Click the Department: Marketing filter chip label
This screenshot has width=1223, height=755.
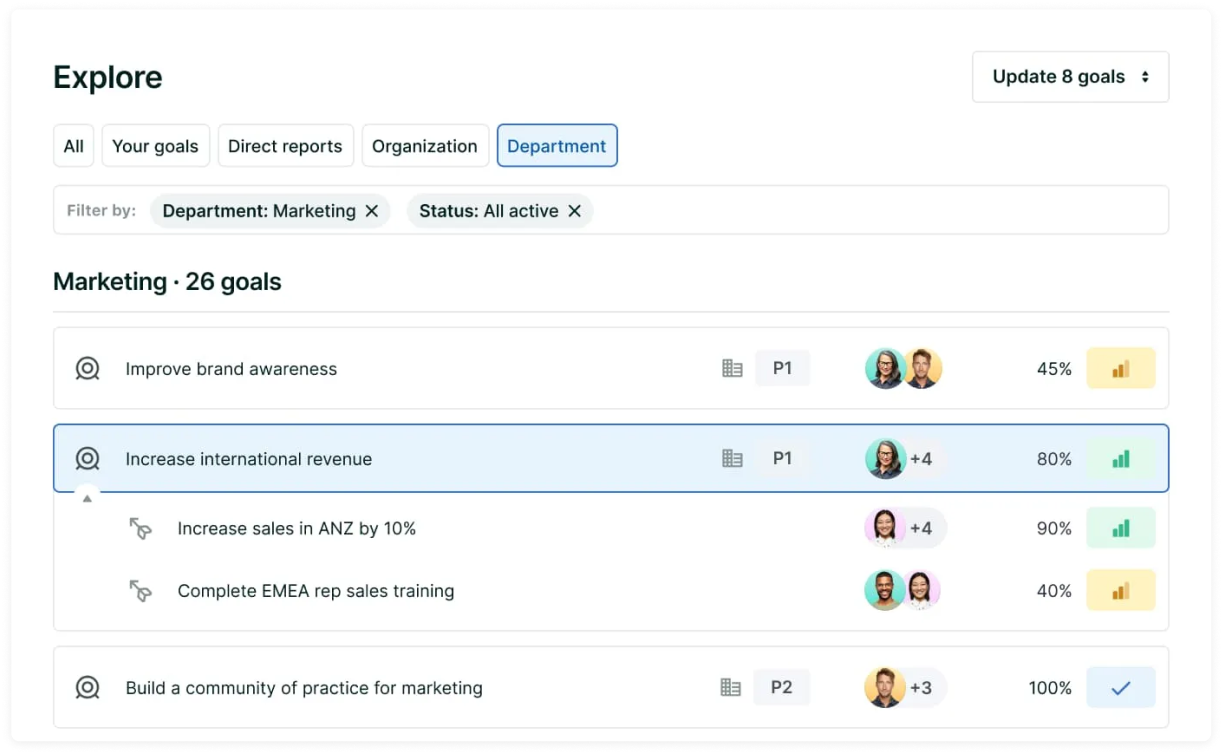pyautogui.click(x=259, y=211)
